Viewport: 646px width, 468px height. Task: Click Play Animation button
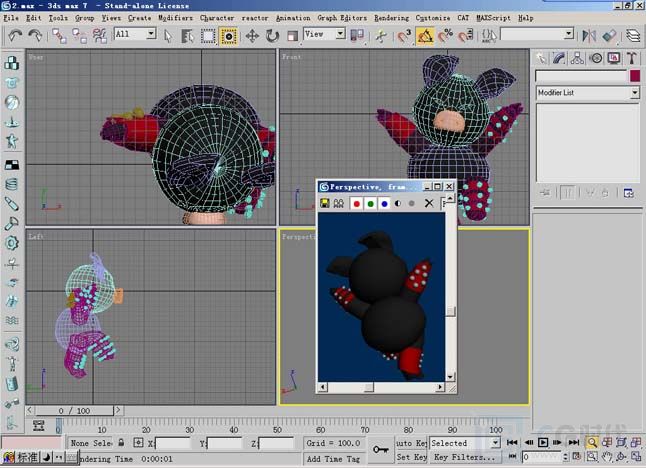coord(543,442)
